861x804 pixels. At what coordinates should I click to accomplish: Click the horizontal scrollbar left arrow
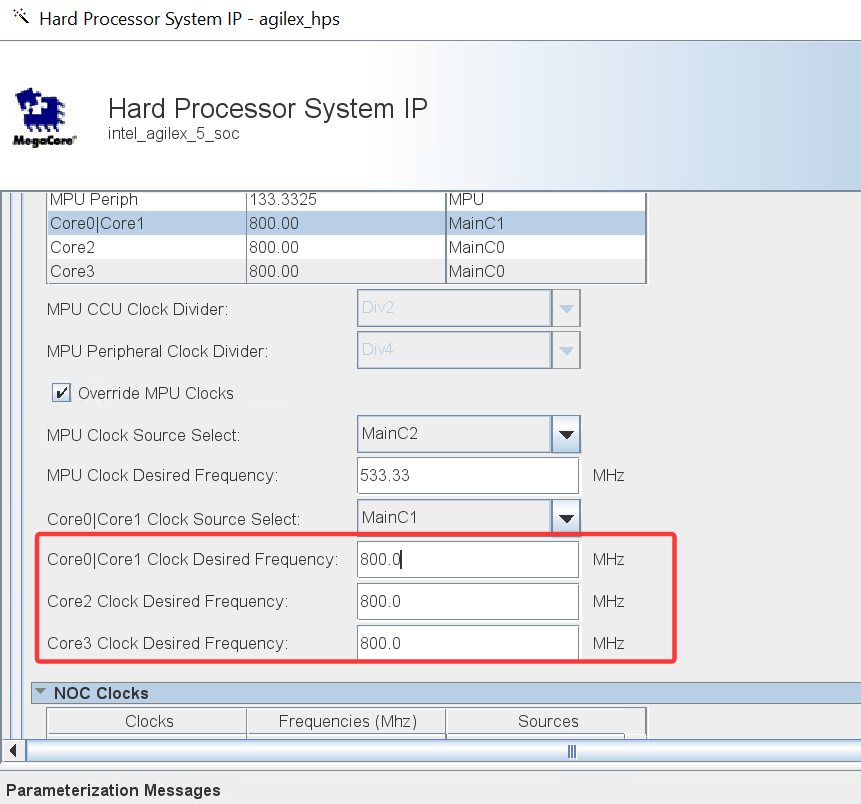tap(13, 750)
